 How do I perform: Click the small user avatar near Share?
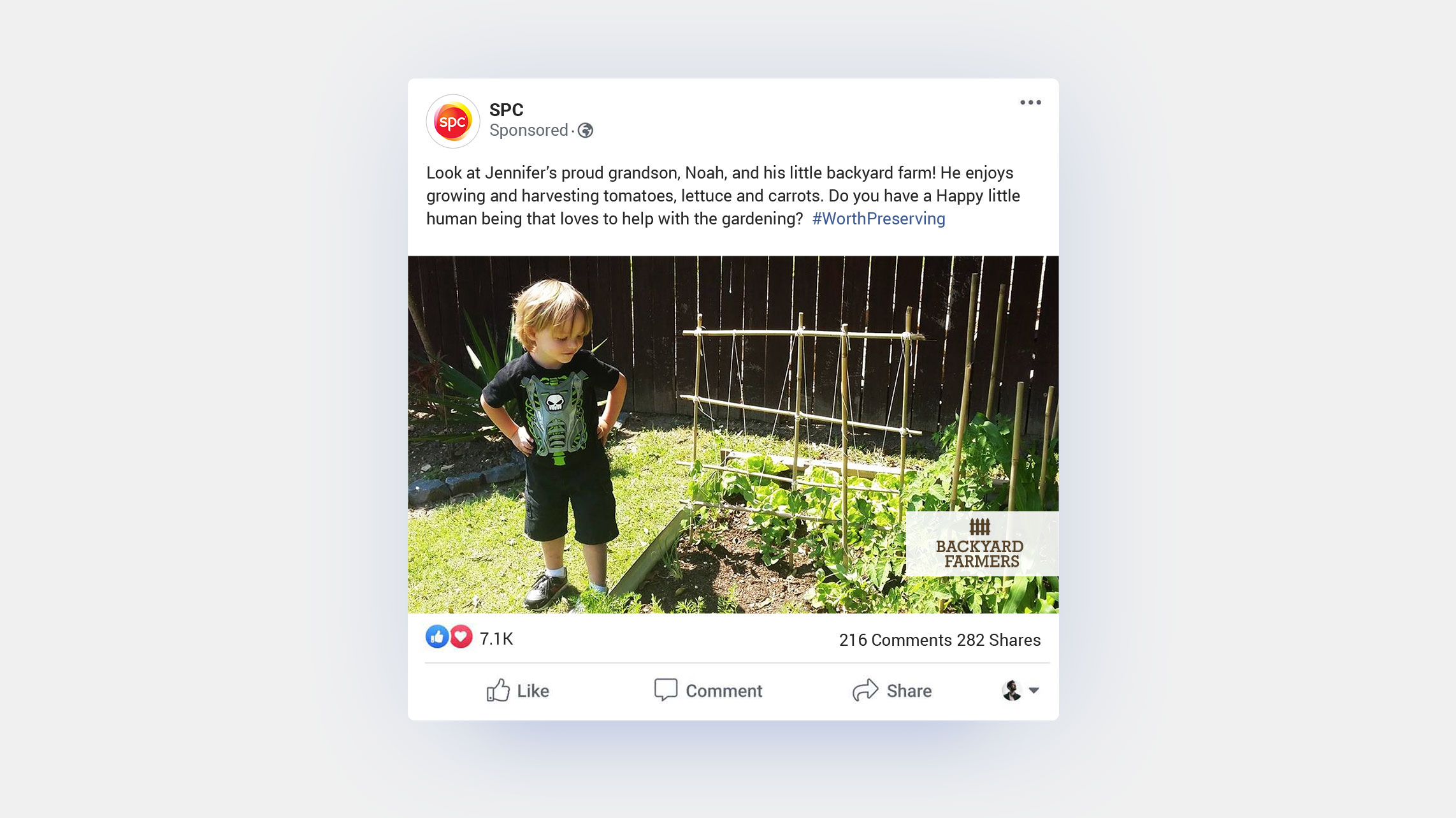[1012, 690]
